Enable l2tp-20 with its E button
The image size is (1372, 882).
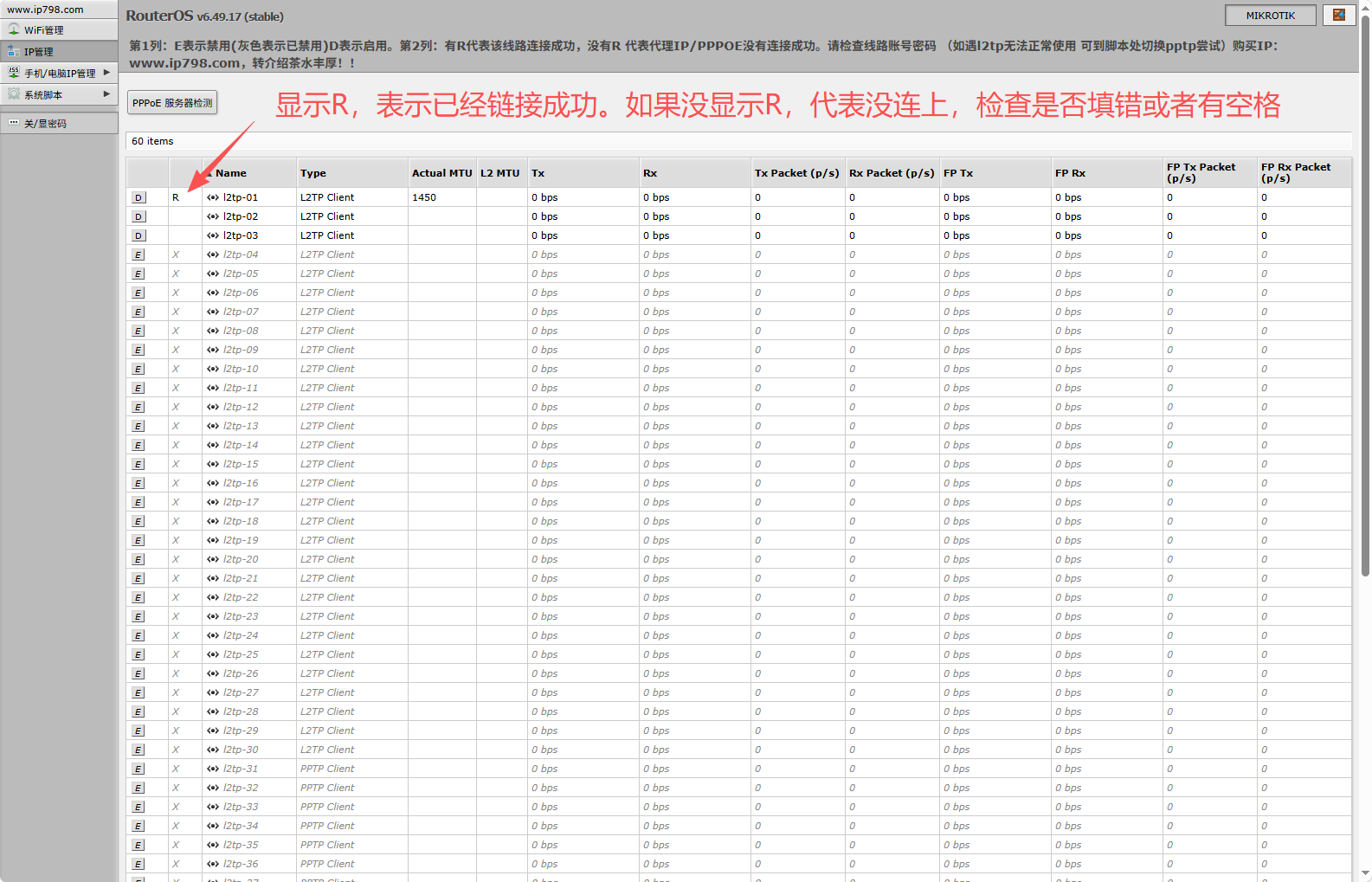pyautogui.click(x=138, y=559)
